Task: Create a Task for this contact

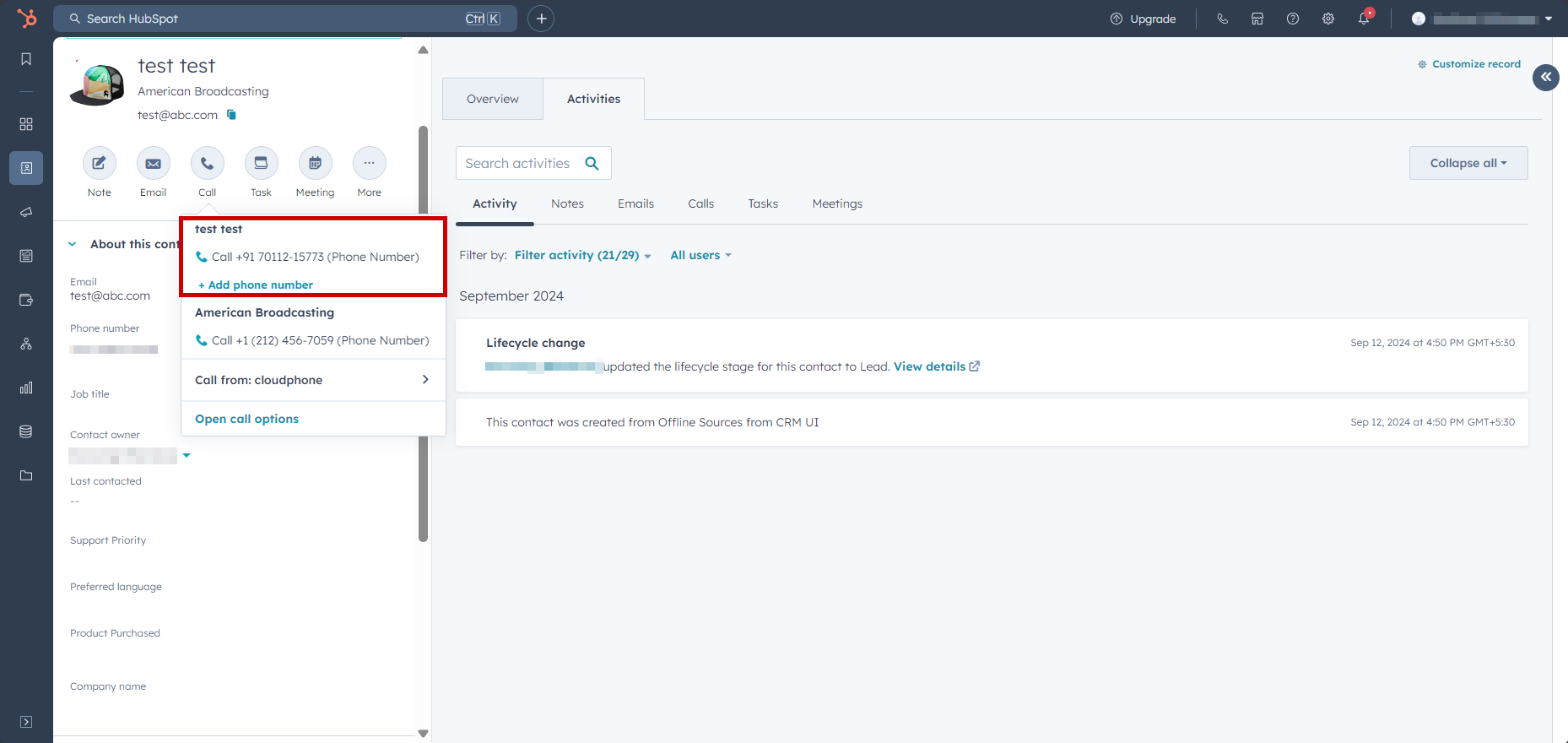Action: point(262,163)
